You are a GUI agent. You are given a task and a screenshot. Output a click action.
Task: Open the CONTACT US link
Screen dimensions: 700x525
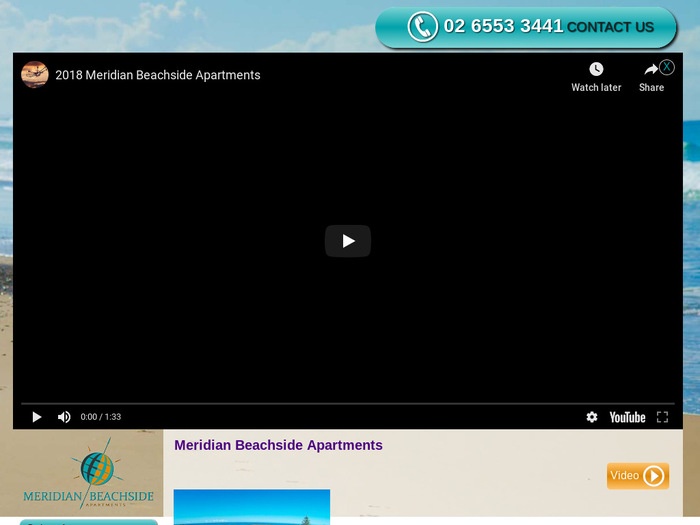point(610,27)
